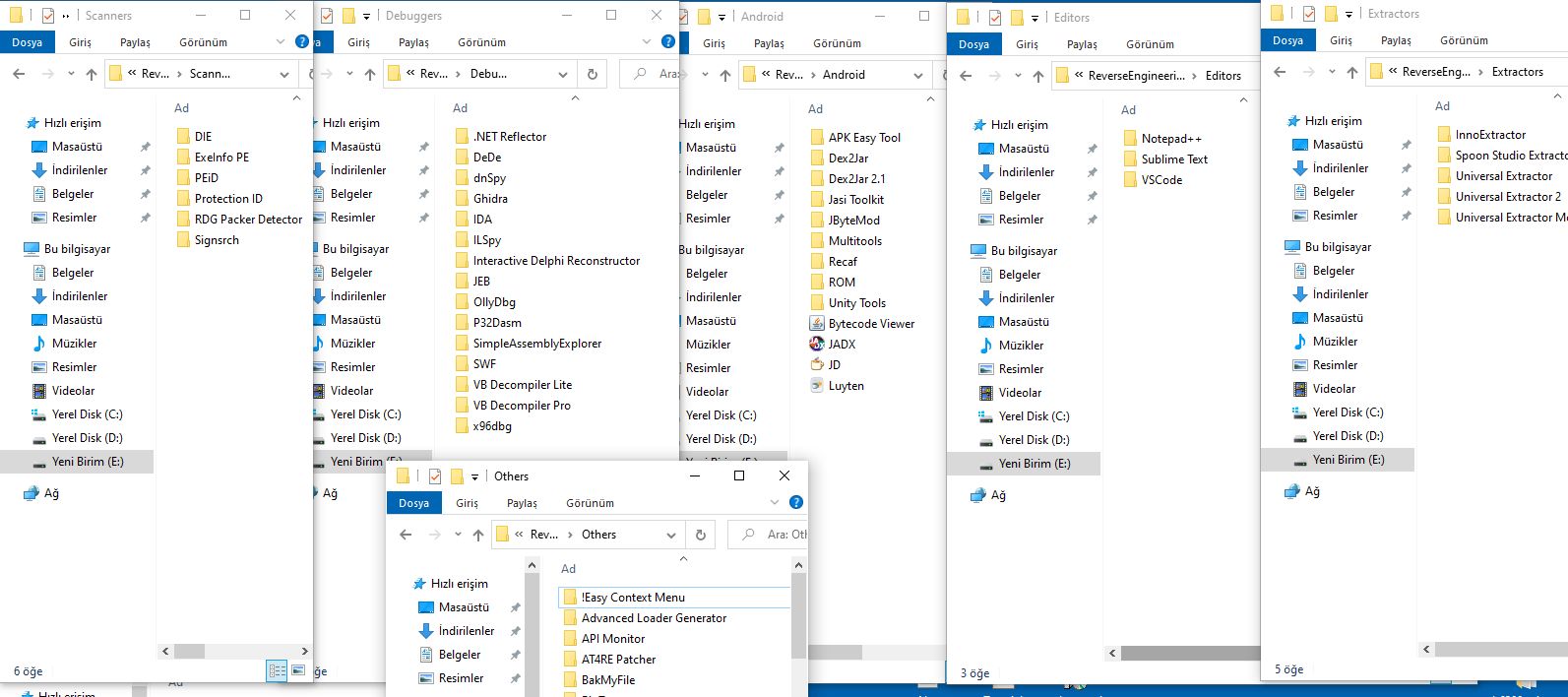Select Ağ network icon in Editors sidebar
The image size is (1568, 697).
pos(977,495)
